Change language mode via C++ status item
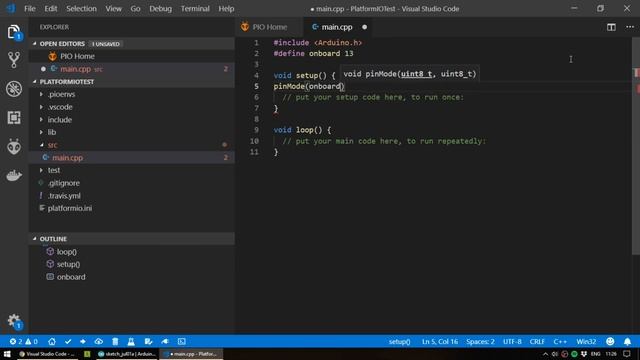 tap(560, 341)
